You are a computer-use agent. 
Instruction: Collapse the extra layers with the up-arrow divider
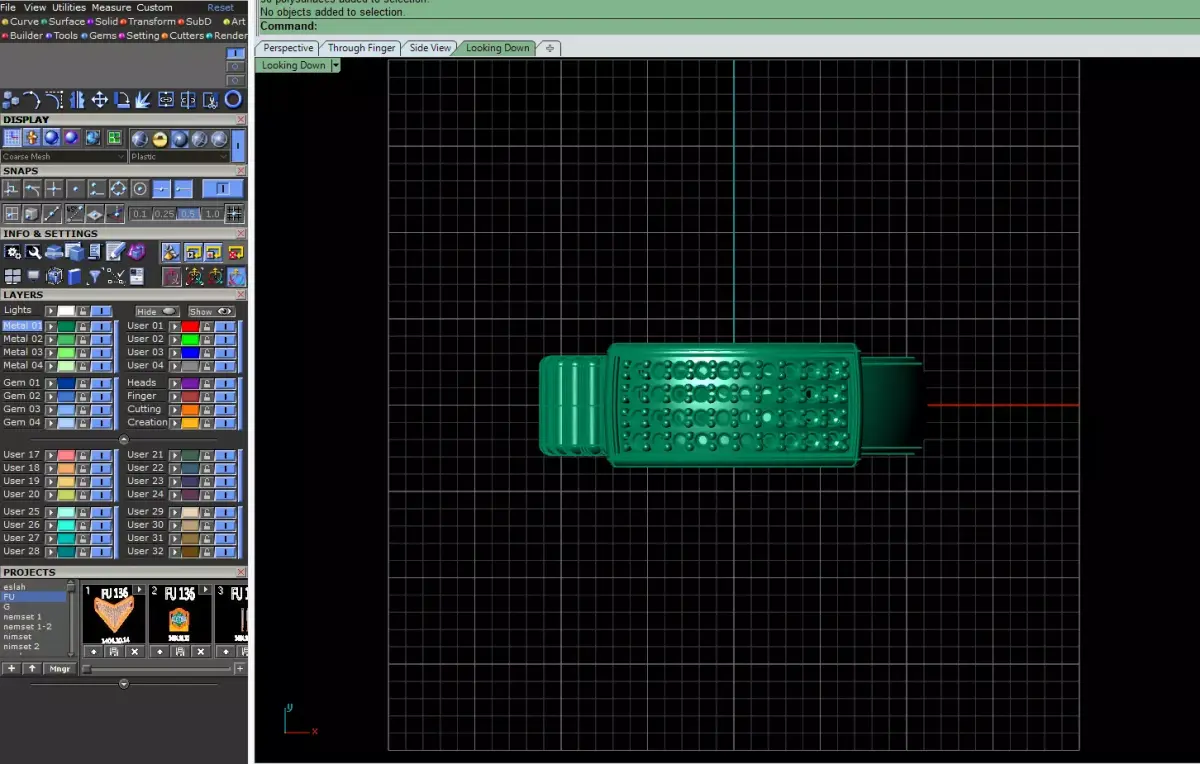pyautogui.click(x=124, y=440)
